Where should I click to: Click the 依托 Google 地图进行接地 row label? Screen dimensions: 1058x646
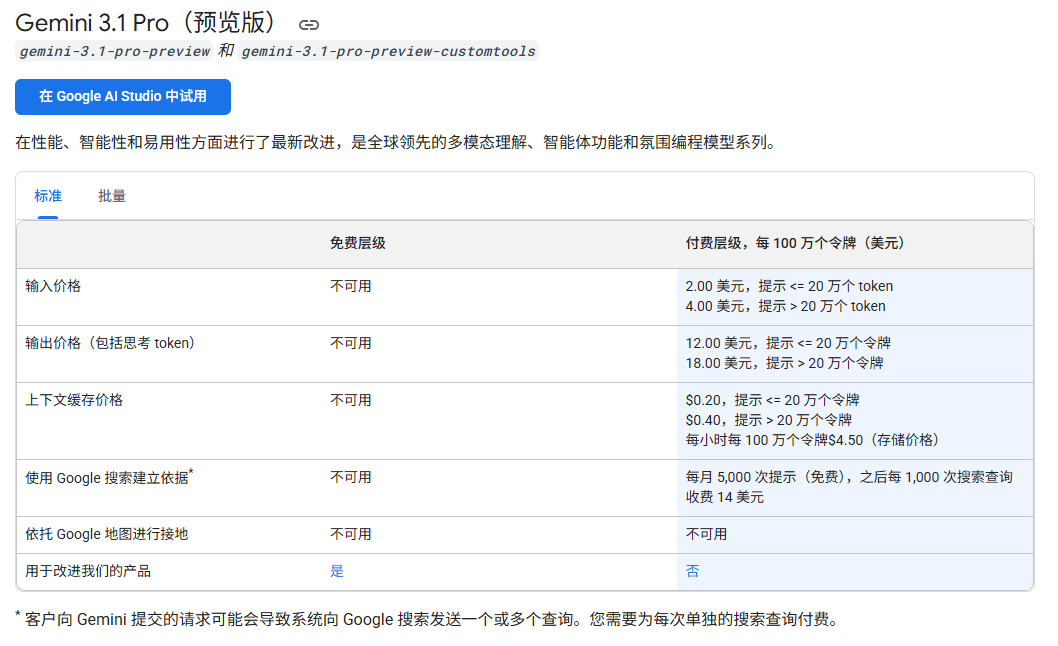(107, 535)
